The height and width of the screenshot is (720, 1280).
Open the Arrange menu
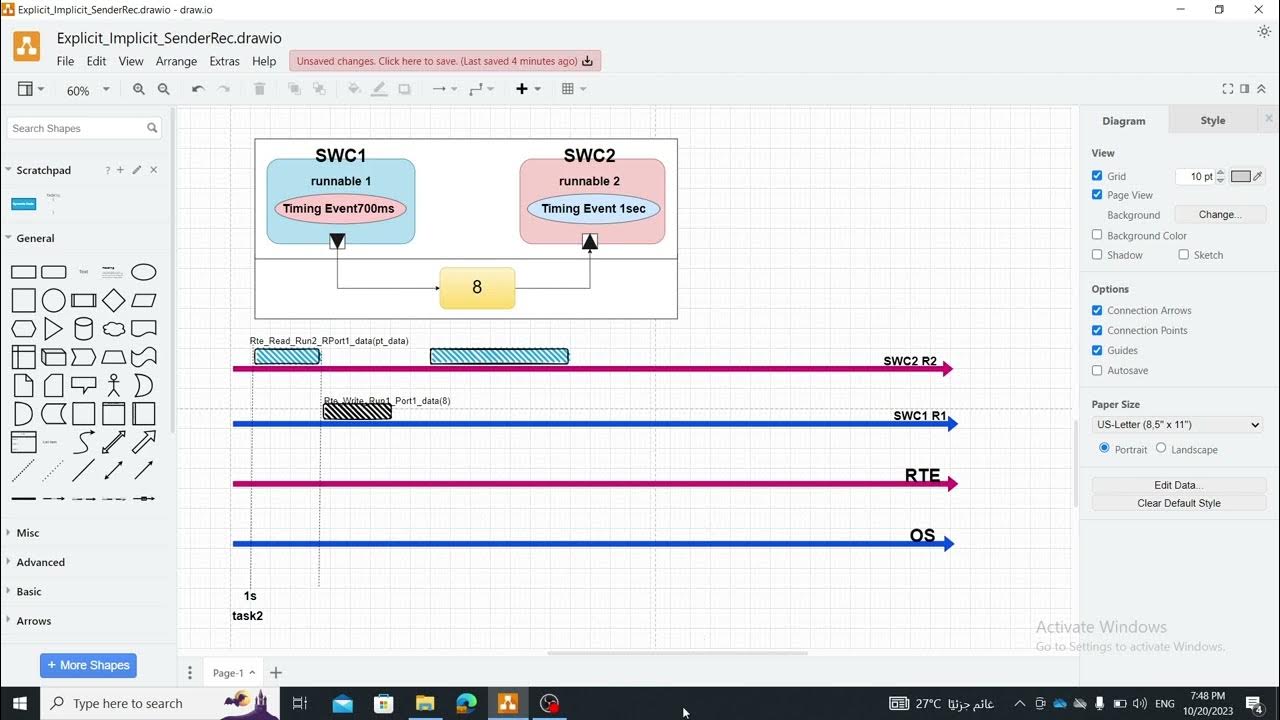click(176, 61)
